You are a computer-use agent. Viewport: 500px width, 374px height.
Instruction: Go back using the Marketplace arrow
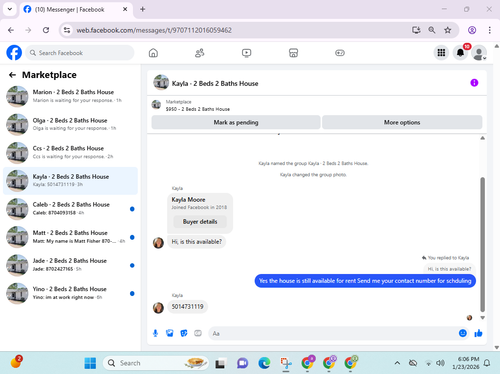[x=12, y=75]
